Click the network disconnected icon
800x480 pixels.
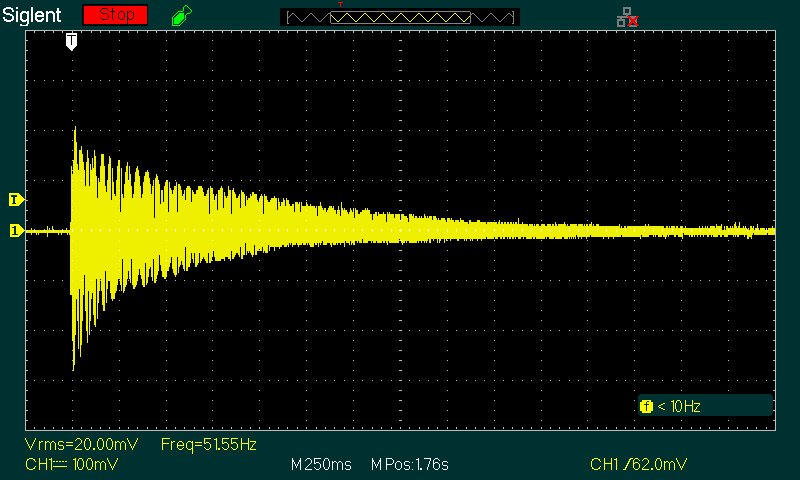point(628,17)
